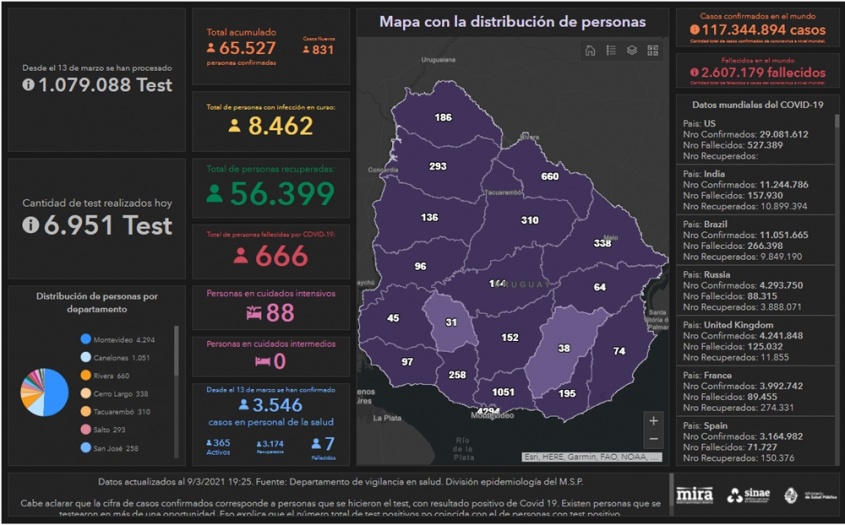
Task: Zoom in on the map
Action: [653, 421]
